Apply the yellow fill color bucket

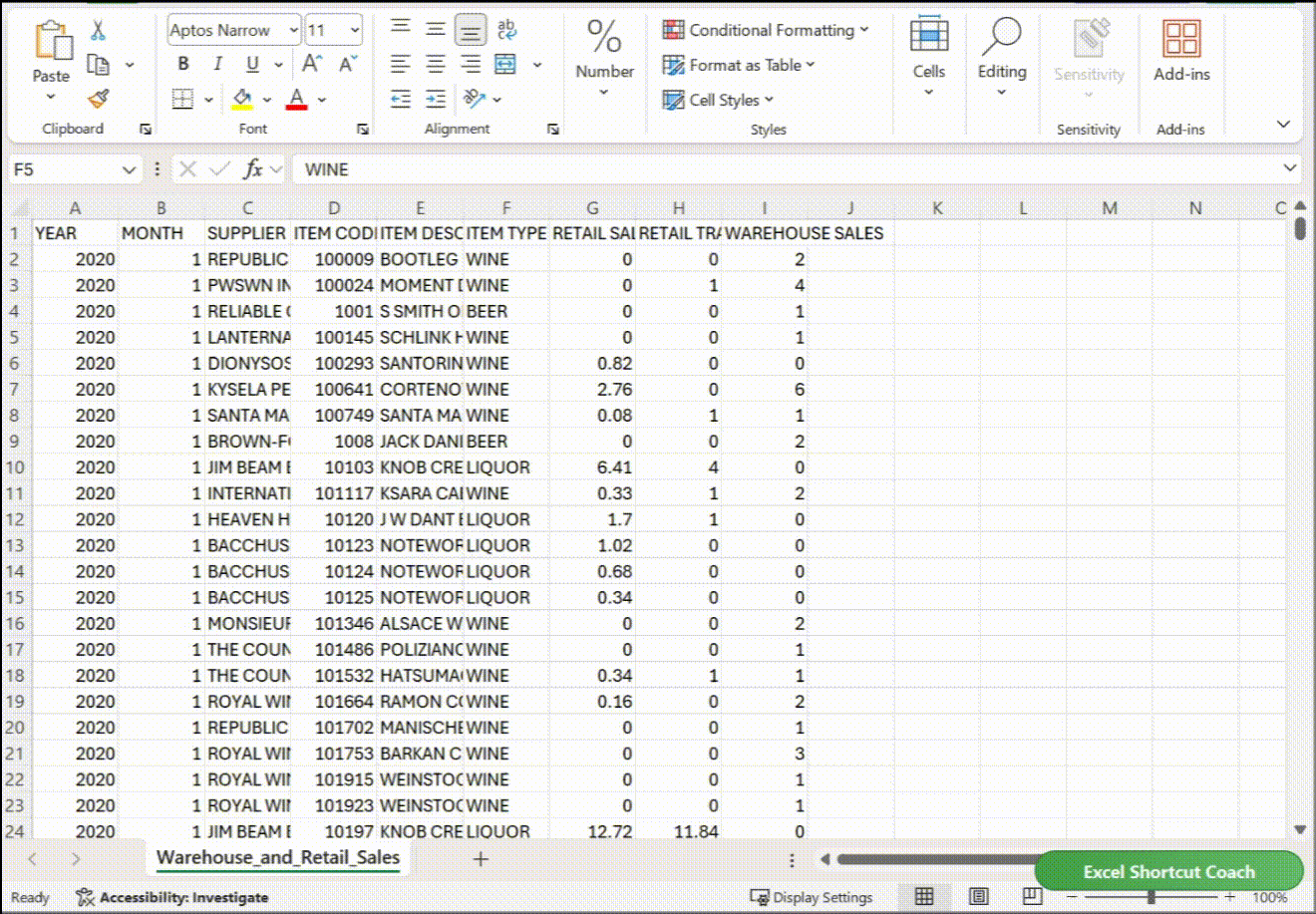242,99
